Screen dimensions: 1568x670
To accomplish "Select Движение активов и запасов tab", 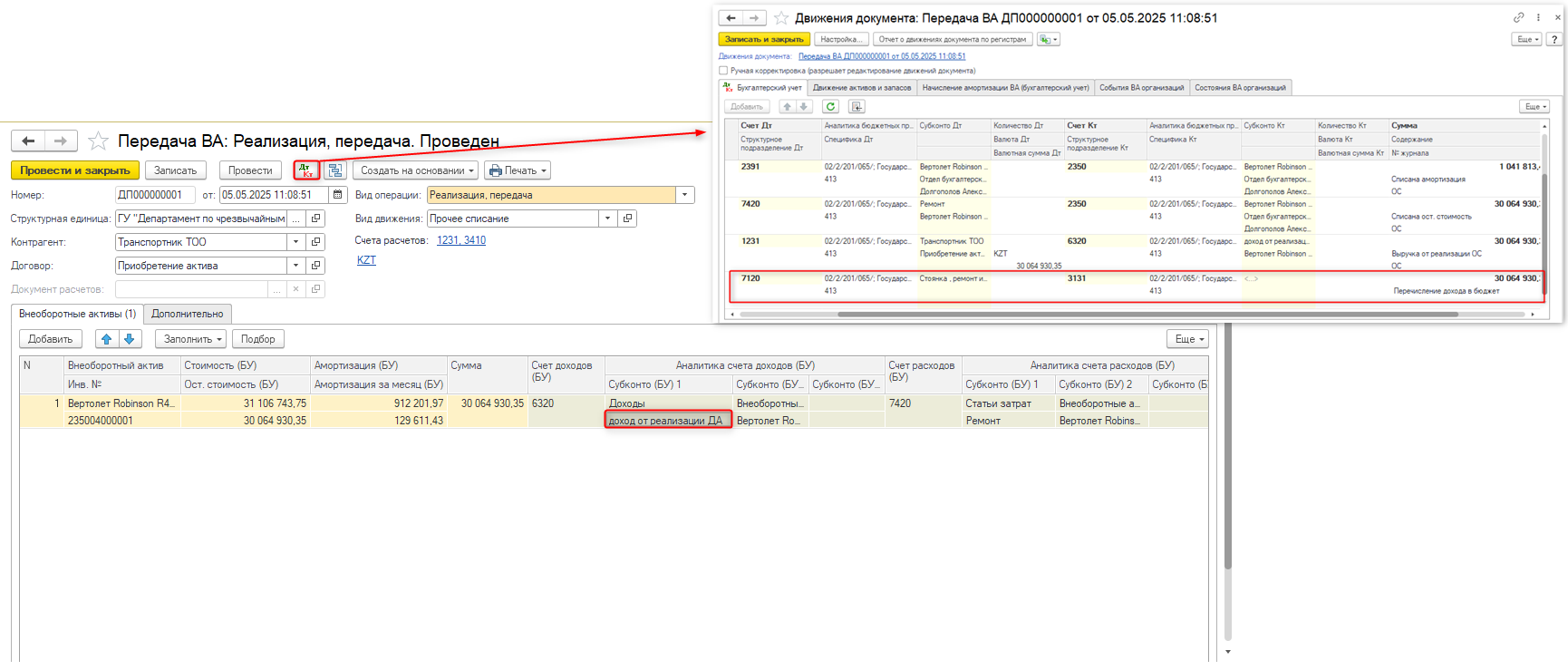I will (x=862, y=88).
